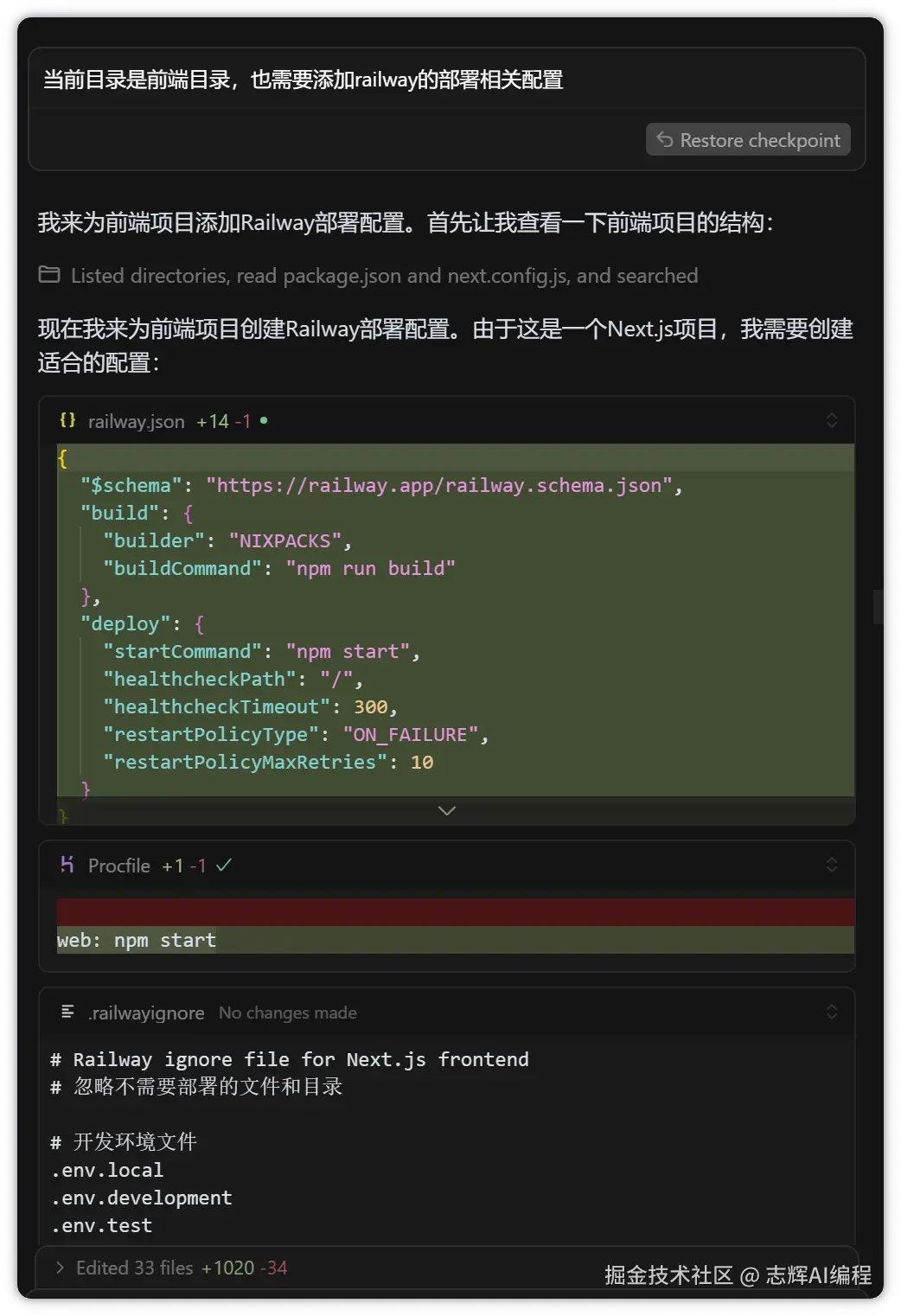This screenshot has height=1316, width=901.
Task: Toggle the Procfile block expand arrows
Action: [831, 865]
